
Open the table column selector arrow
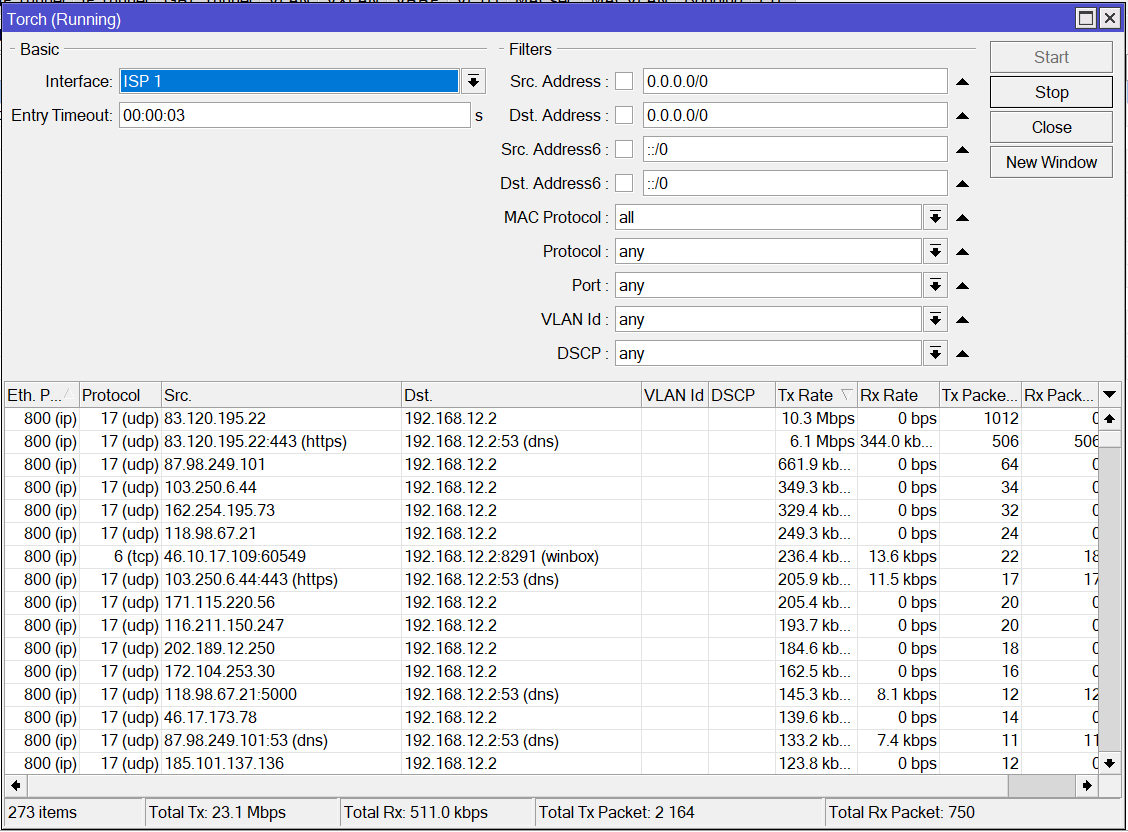[x=1109, y=395]
